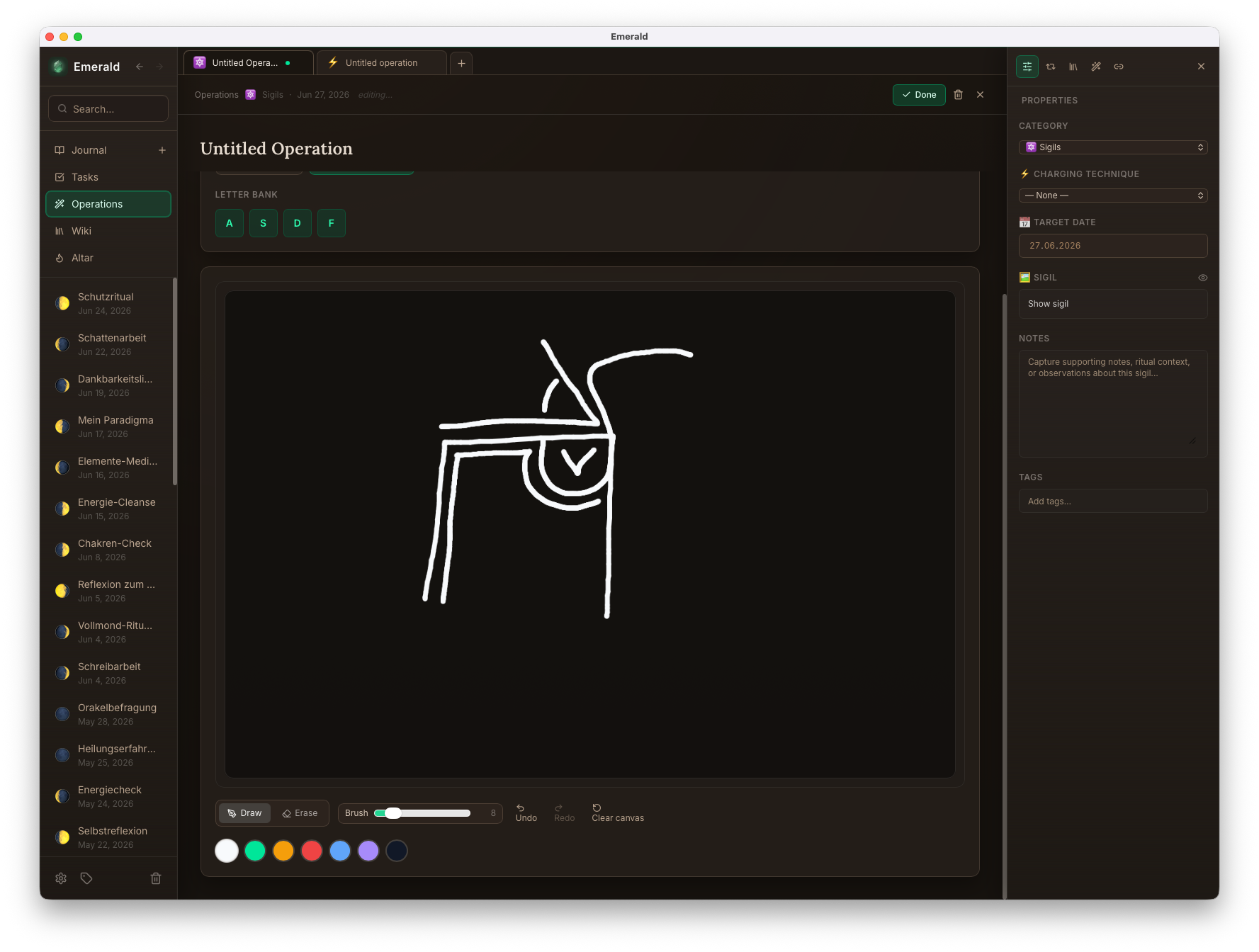Add a new tab with plus

click(x=461, y=63)
